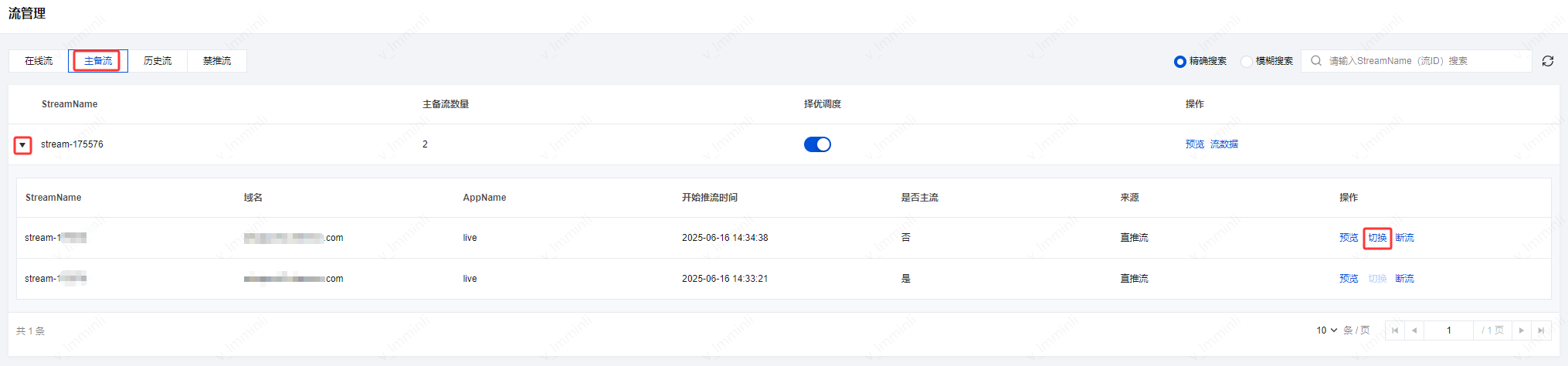1568x366 pixels.
Task: Go to the next page arrow
Action: coord(1522,330)
